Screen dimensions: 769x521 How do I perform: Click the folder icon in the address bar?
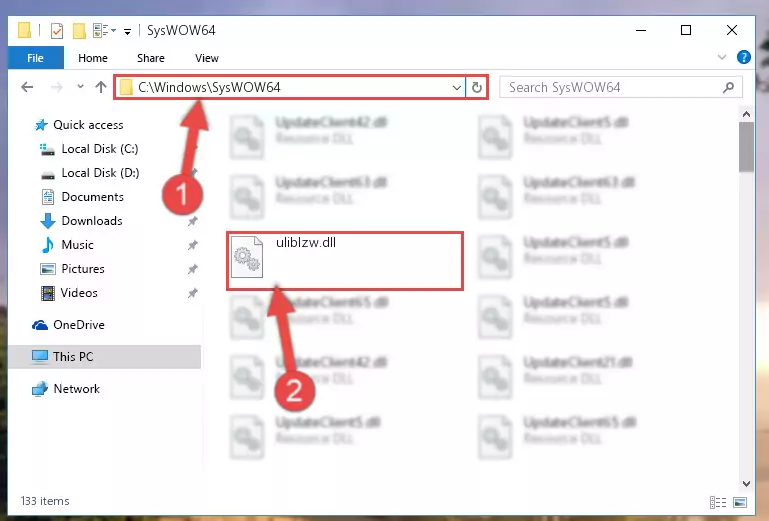coord(126,87)
